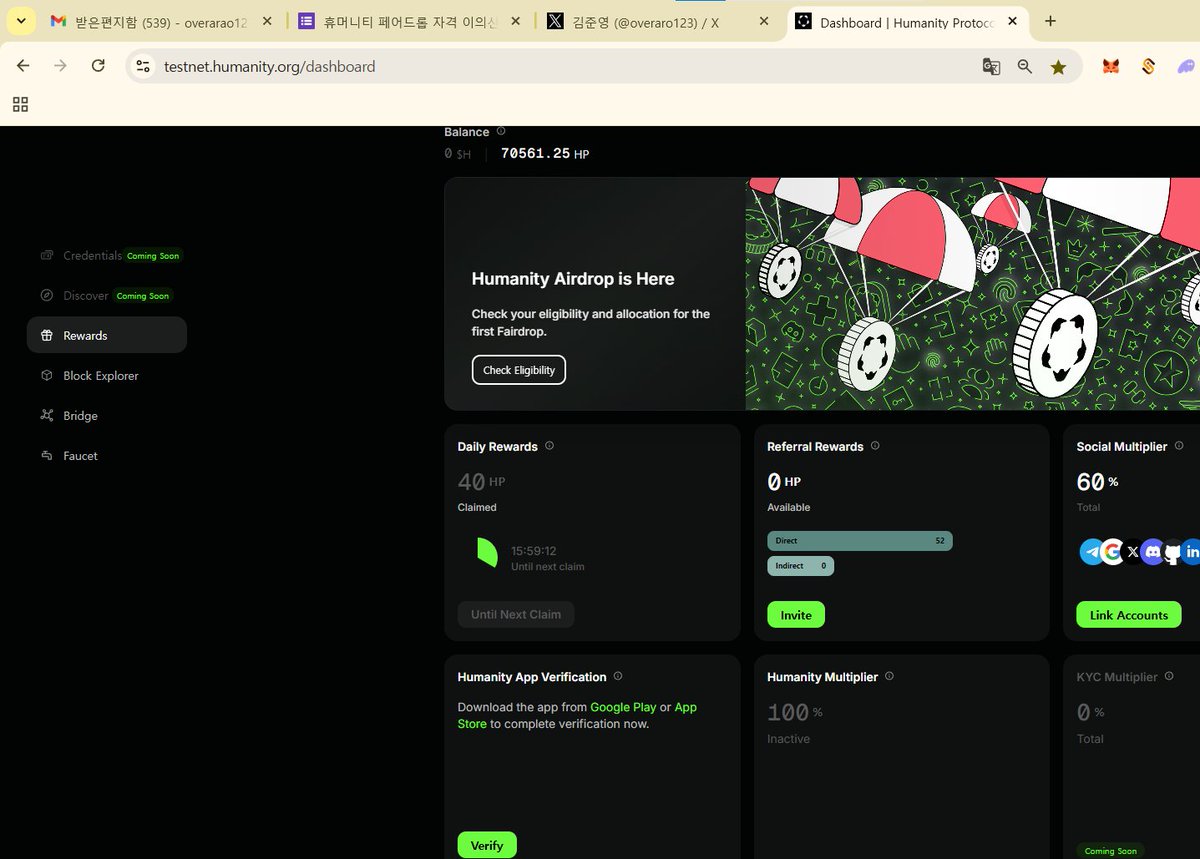View site information icon in address bar
This screenshot has height=859, width=1200.
click(143, 67)
